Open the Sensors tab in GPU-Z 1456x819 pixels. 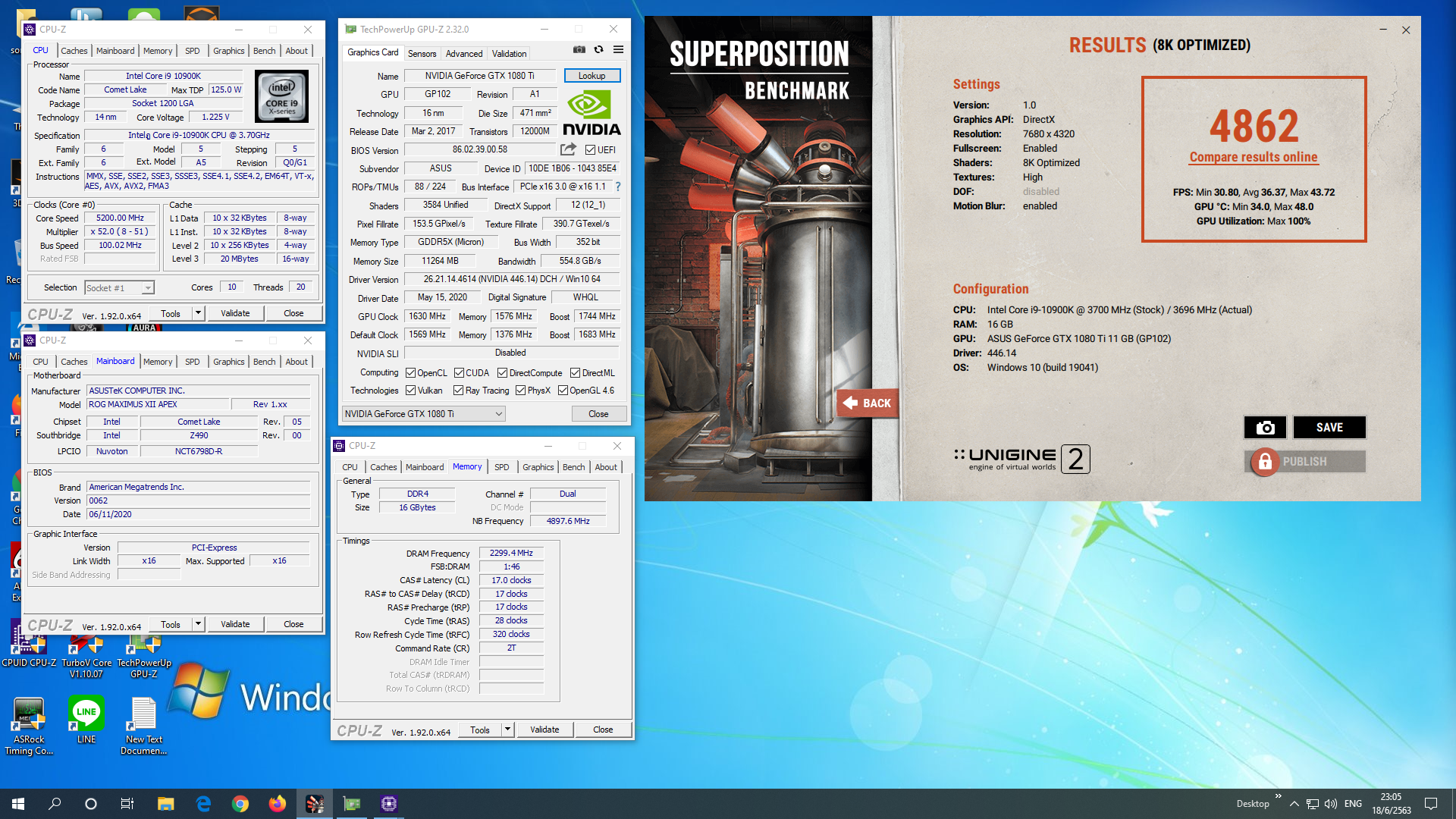422,54
